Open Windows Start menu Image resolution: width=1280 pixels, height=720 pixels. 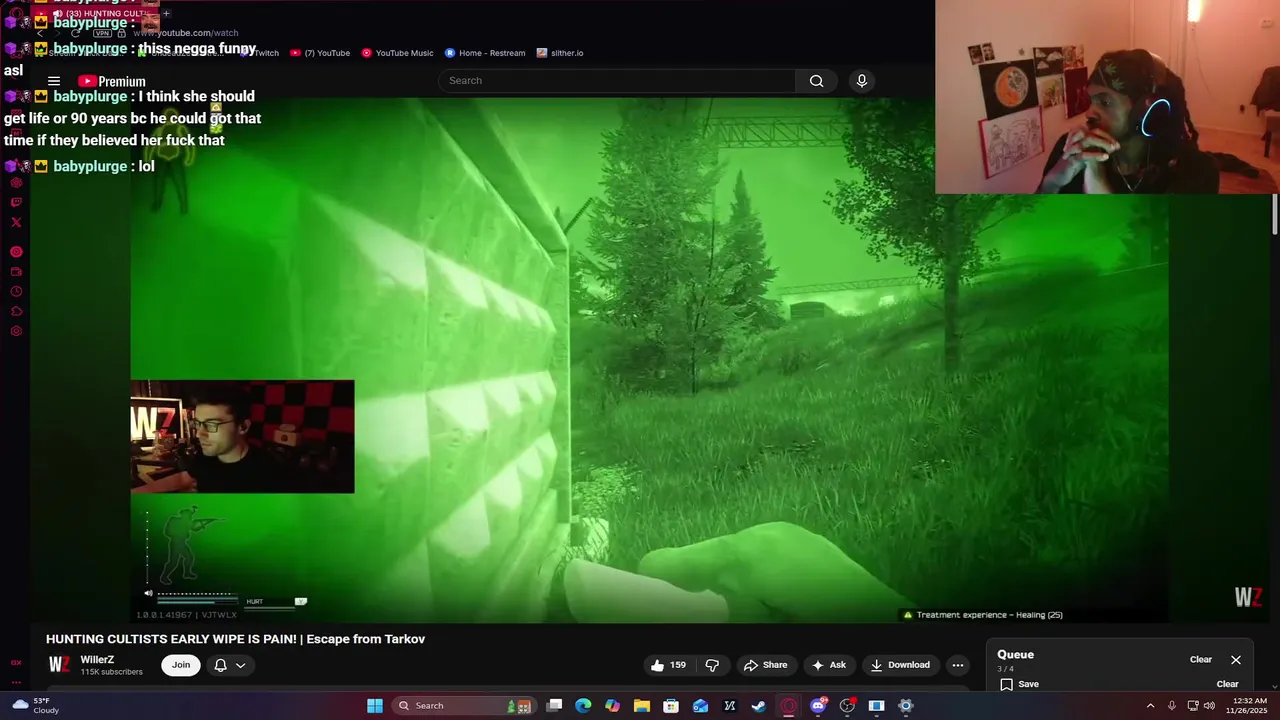[375, 706]
